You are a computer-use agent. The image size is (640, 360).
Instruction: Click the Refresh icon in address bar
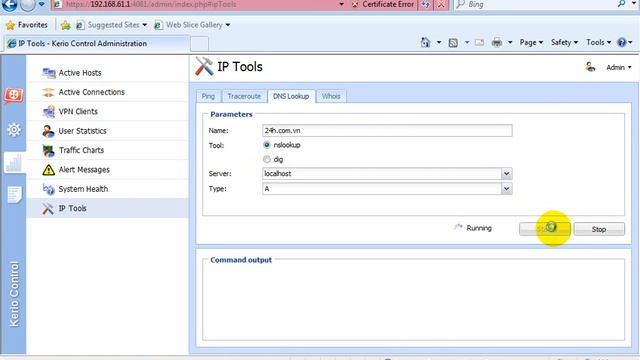tap(426, 4)
